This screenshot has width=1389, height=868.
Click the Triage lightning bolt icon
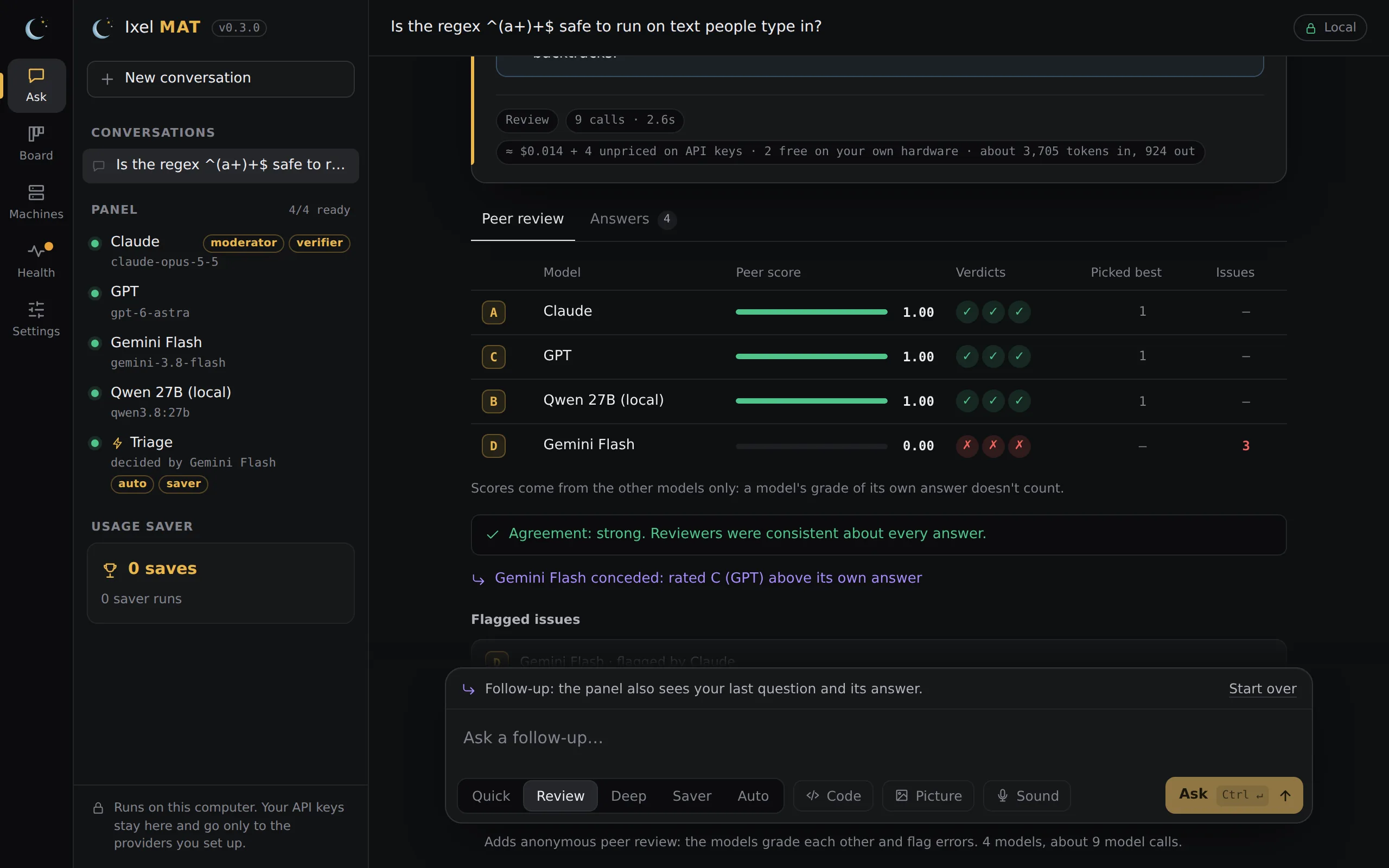tap(117, 443)
